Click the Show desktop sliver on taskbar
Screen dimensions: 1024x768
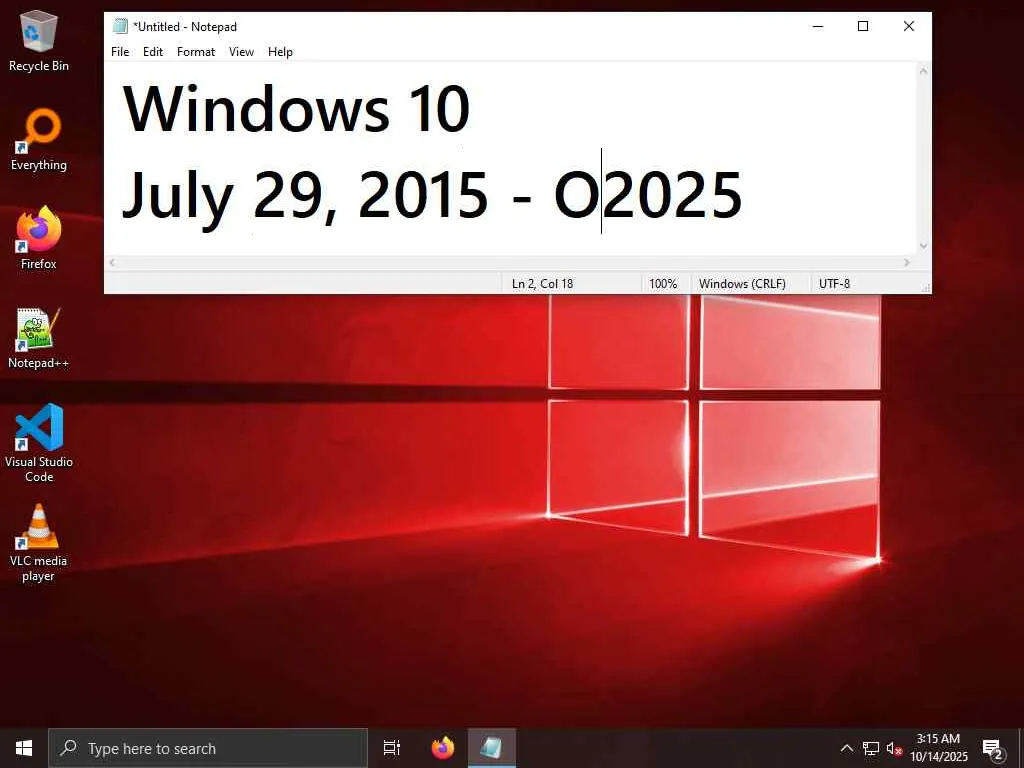(x=1021, y=748)
